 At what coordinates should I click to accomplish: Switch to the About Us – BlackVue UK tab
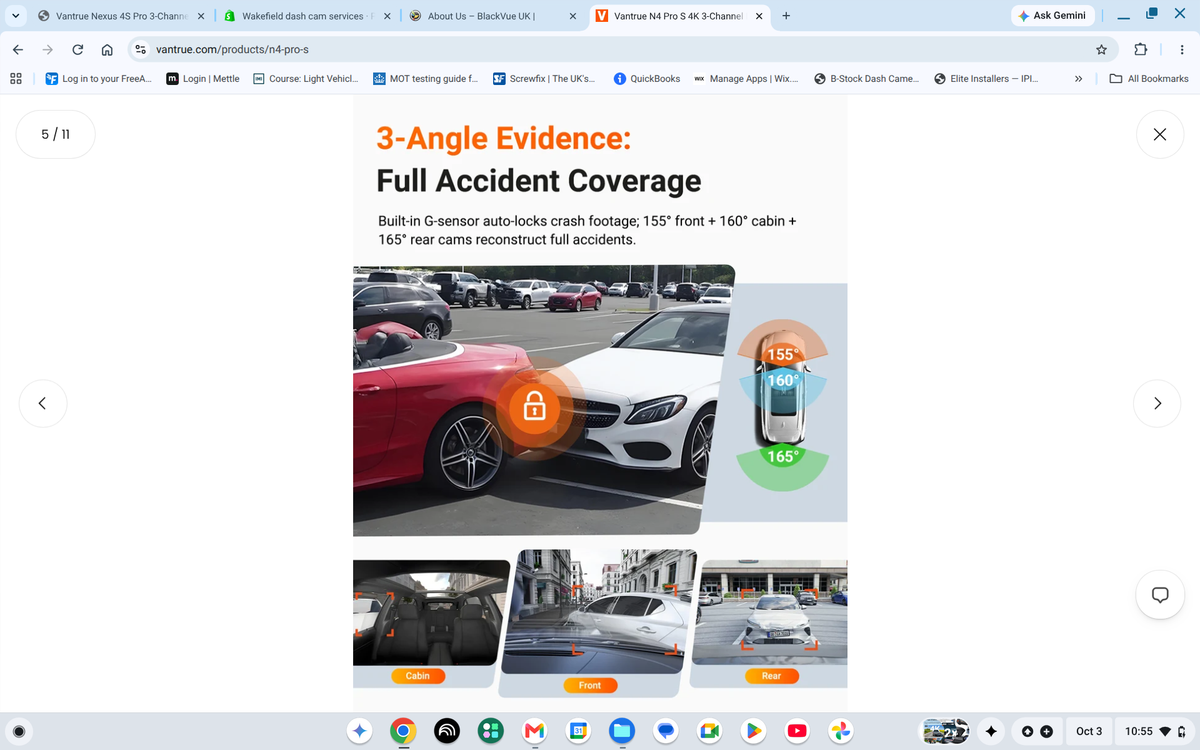(x=492, y=16)
